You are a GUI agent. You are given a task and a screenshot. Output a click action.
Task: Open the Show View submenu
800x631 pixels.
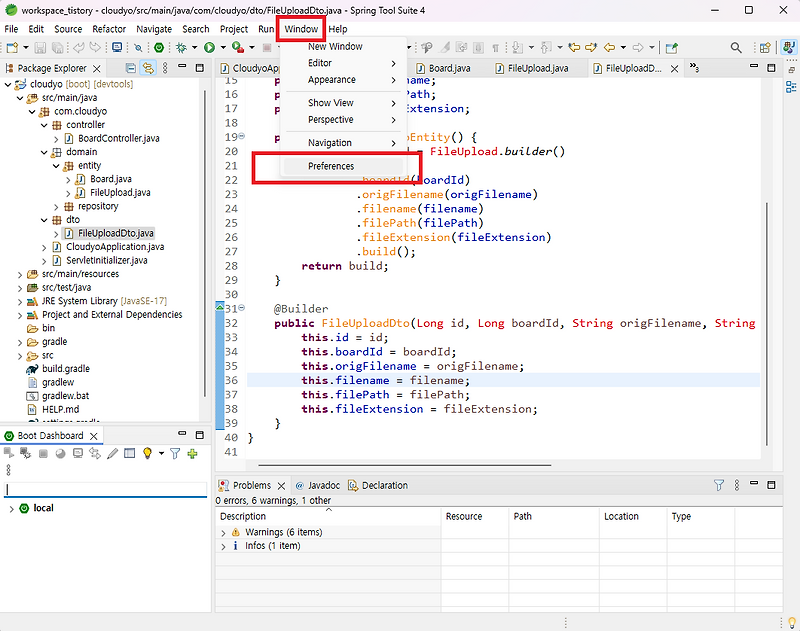tap(331, 103)
